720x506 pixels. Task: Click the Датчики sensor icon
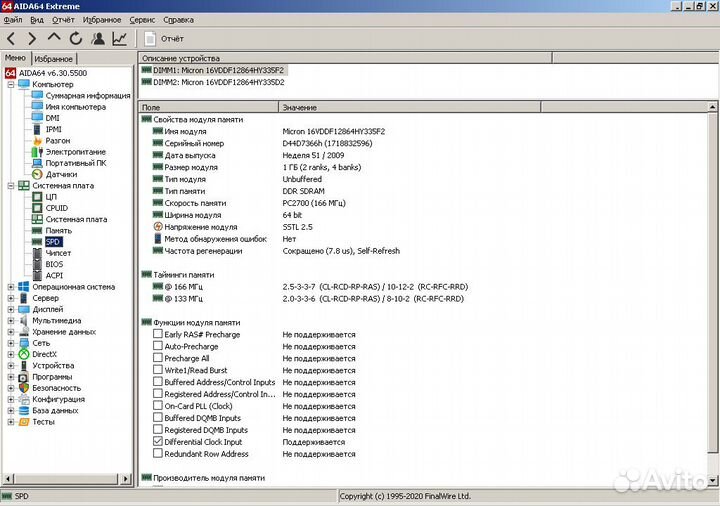[37, 174]
